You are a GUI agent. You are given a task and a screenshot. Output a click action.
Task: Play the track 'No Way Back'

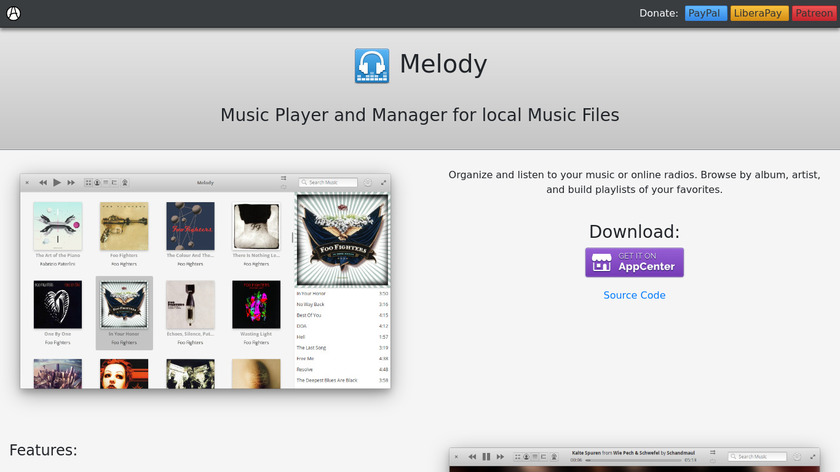click(x=342, y=304)
